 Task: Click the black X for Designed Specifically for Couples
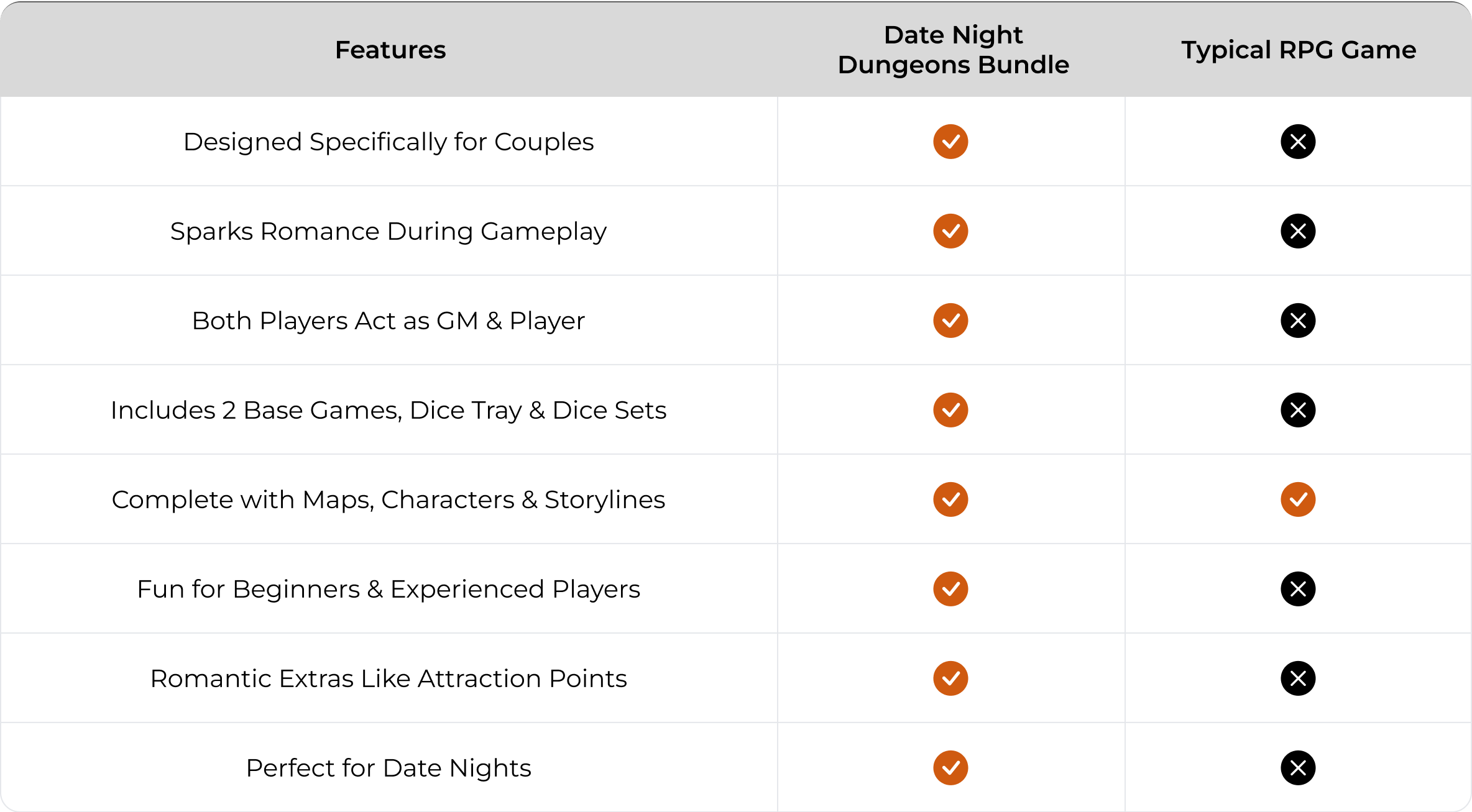(x=1298, y=142)
